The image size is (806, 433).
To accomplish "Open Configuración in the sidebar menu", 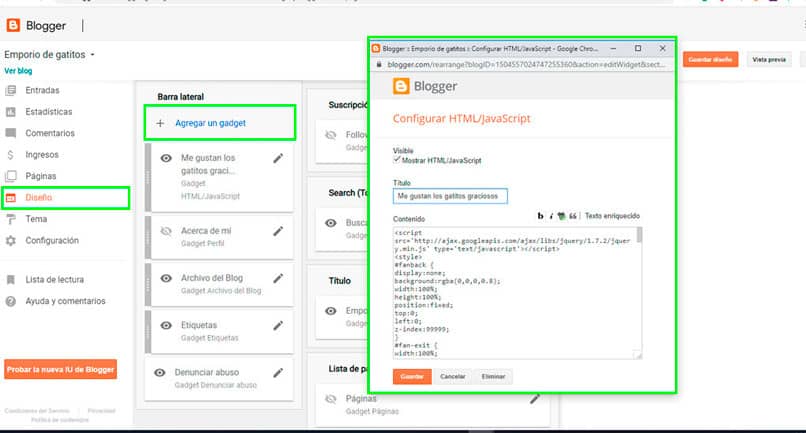I will tap(52, 241).
